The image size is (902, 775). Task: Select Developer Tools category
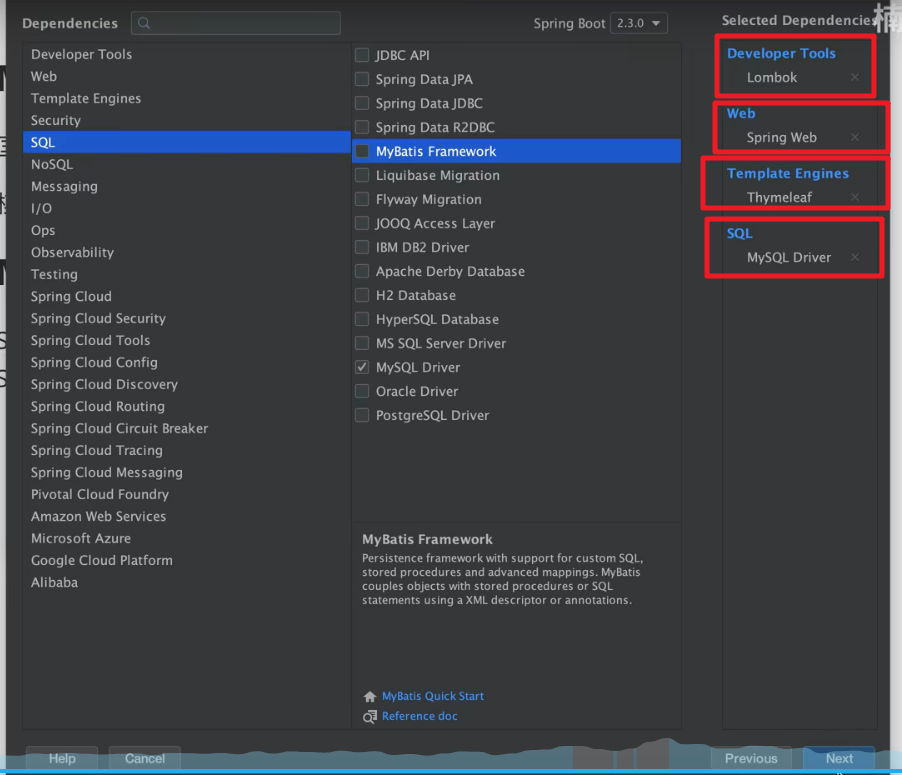(186, 54)
